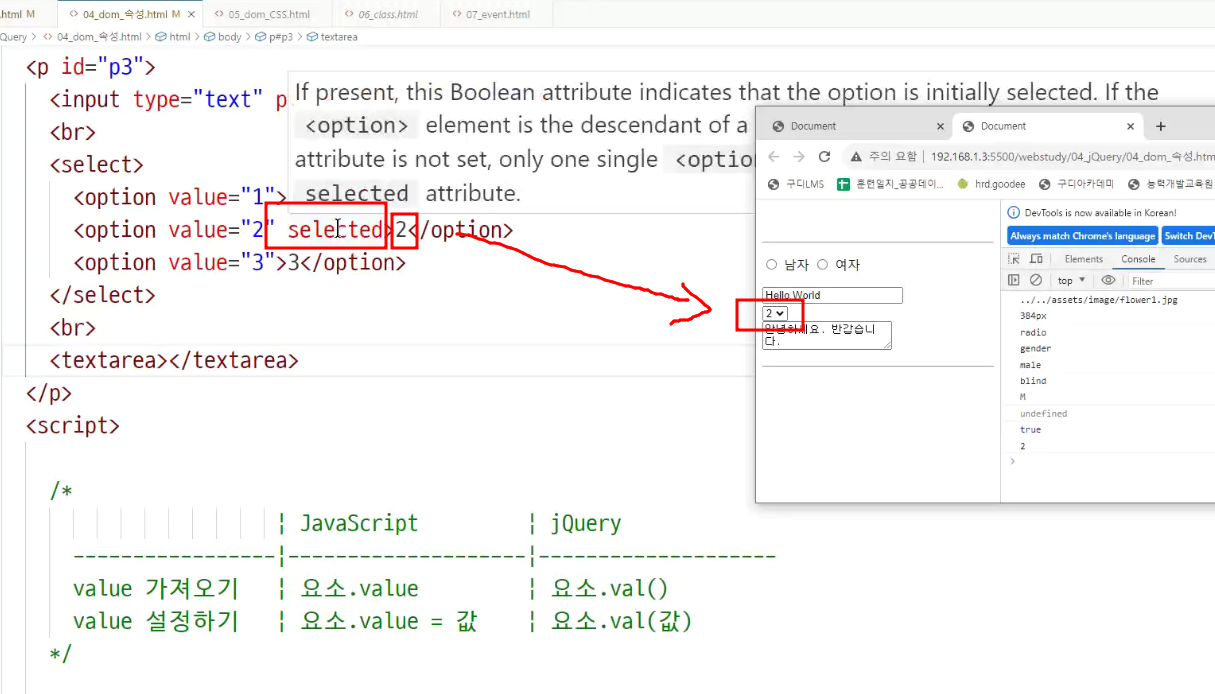Open the 구디LMS bookmark
Viewport: 1215px width, 694px height.
(796, 184)
